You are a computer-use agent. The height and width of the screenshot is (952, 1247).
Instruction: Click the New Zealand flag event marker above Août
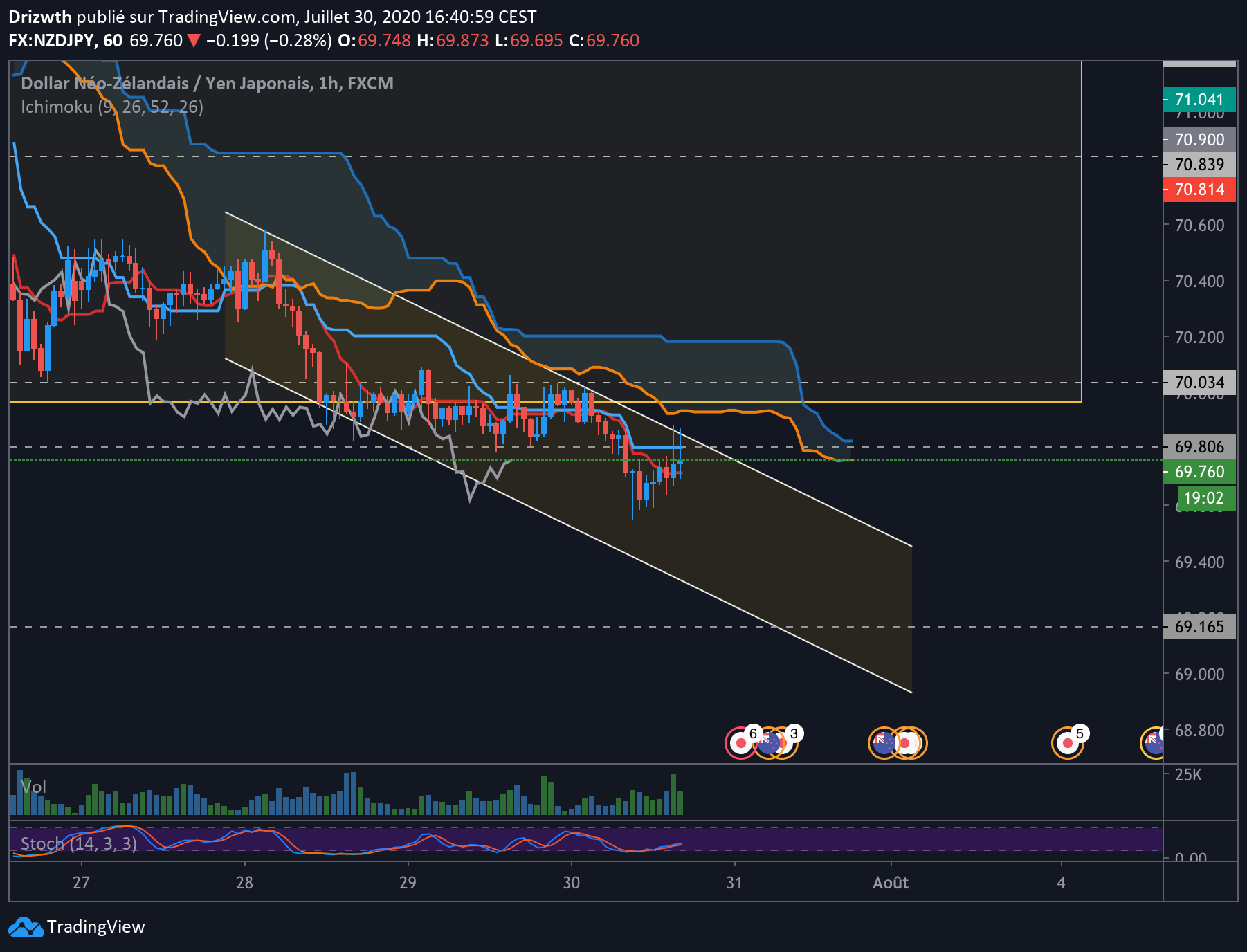tap(884, 743)
